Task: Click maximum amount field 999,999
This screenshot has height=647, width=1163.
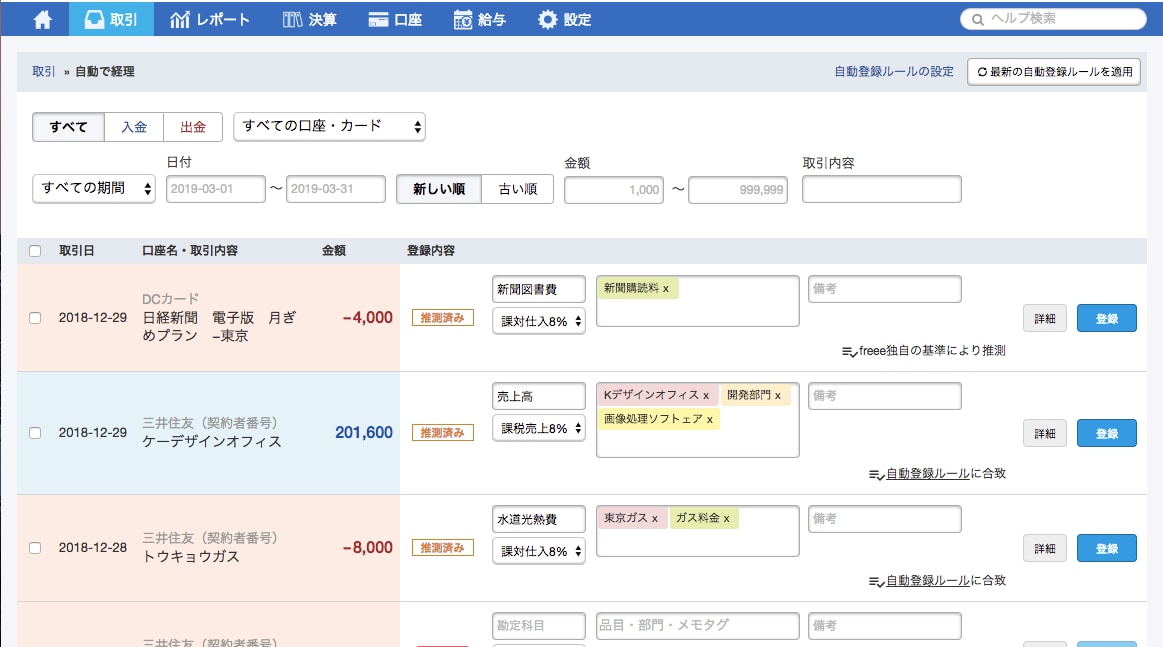Action: [x=738, y=189]
